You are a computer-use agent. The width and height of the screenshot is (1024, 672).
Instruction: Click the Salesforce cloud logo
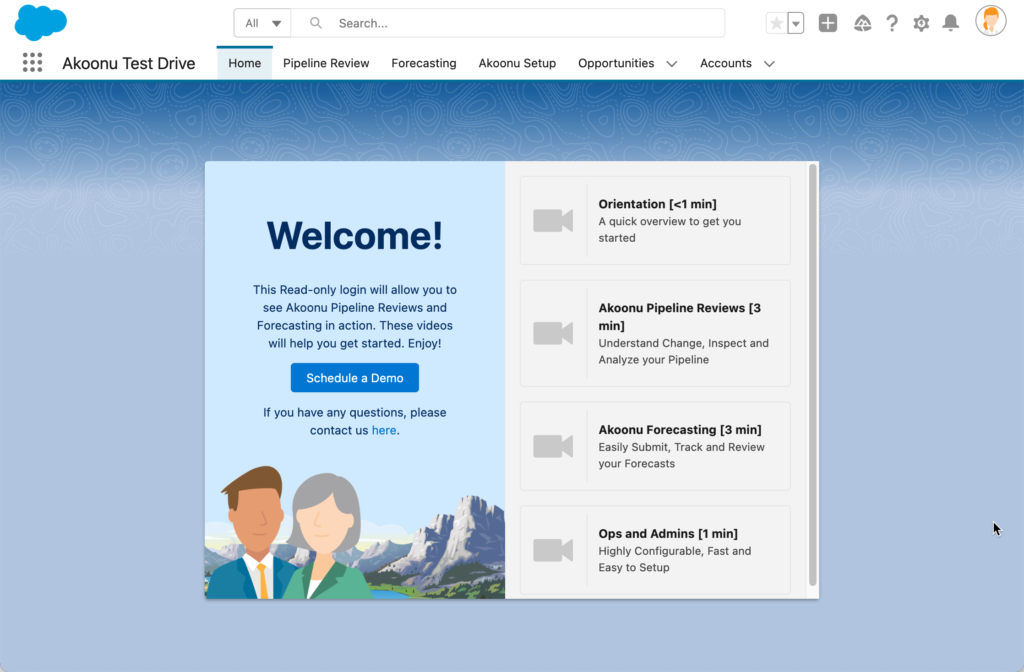click(x=41, y=22)
